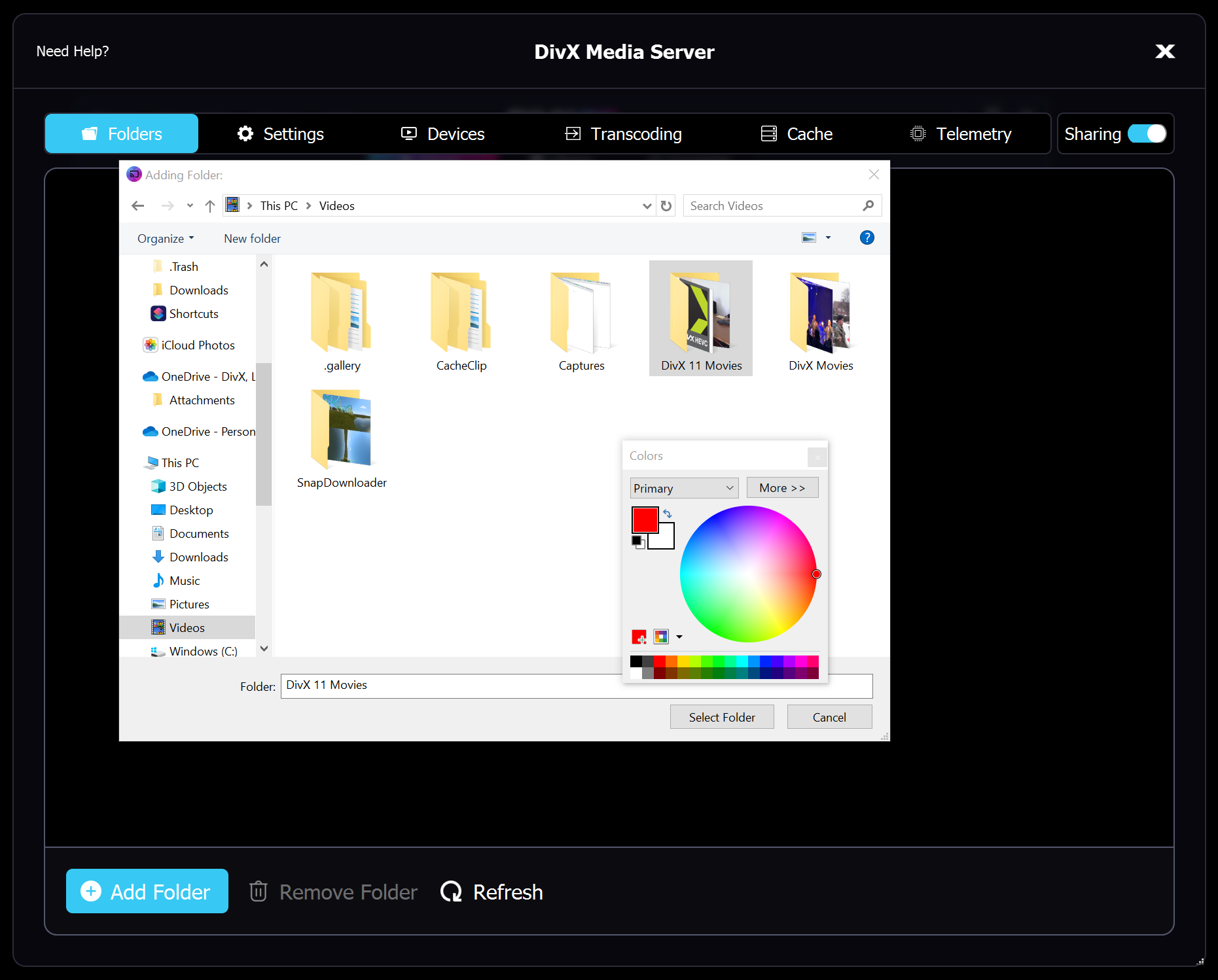Viewport: 1218px width, 980px height.
Task: Click the Remove Folder button
Action: 333,892
